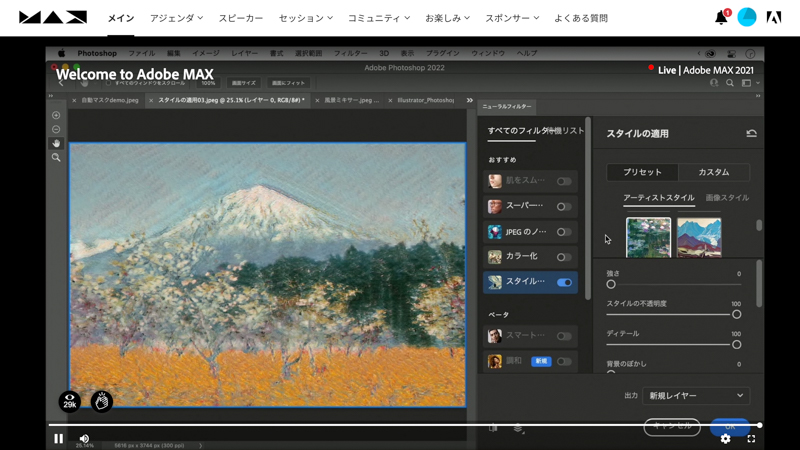Click the before/after preview icon
The height and width of the screenshot is (450, 800).
pos(493,428)
